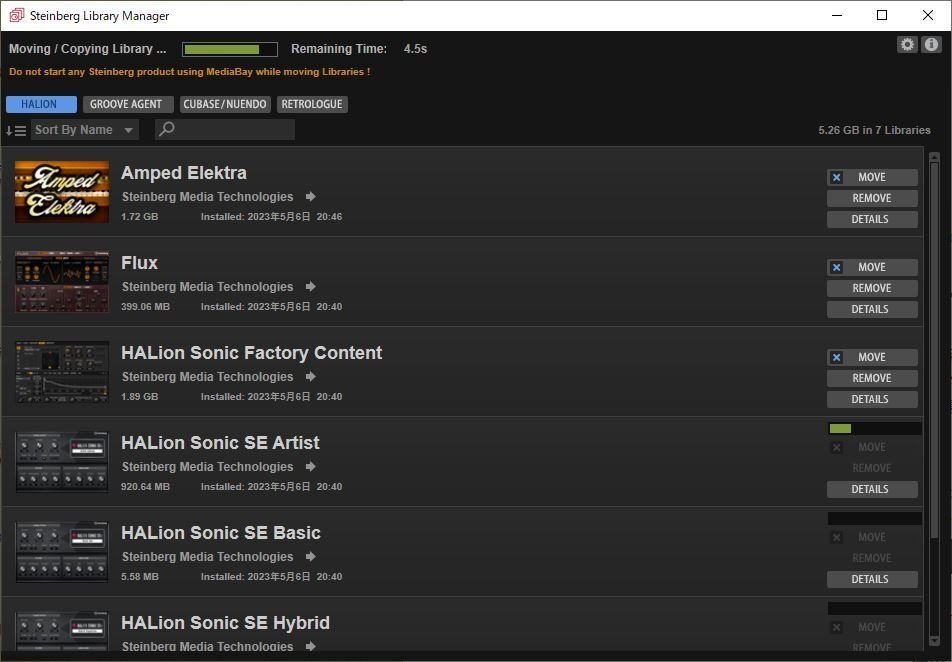Select the HALion Sonic Factory Content thumbnail
This screenshot has width=952, height=662.
pos(62,372)
